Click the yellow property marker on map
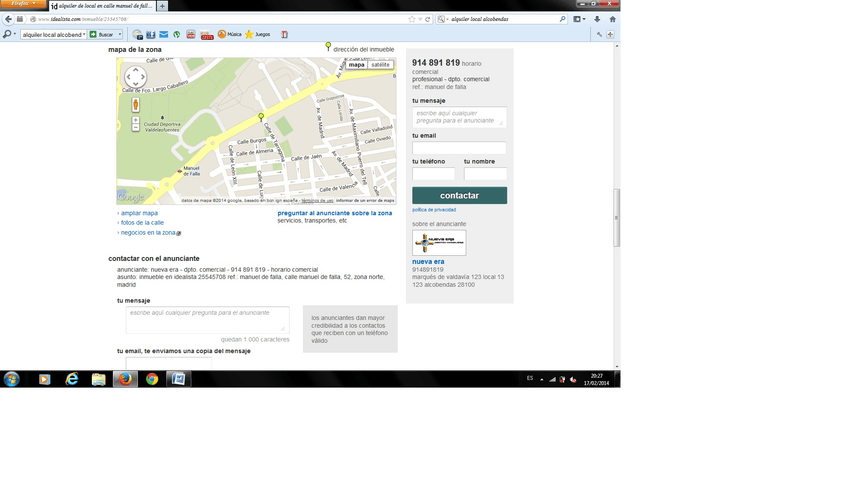This screenshot has width=848, height=477. [261, 118]
